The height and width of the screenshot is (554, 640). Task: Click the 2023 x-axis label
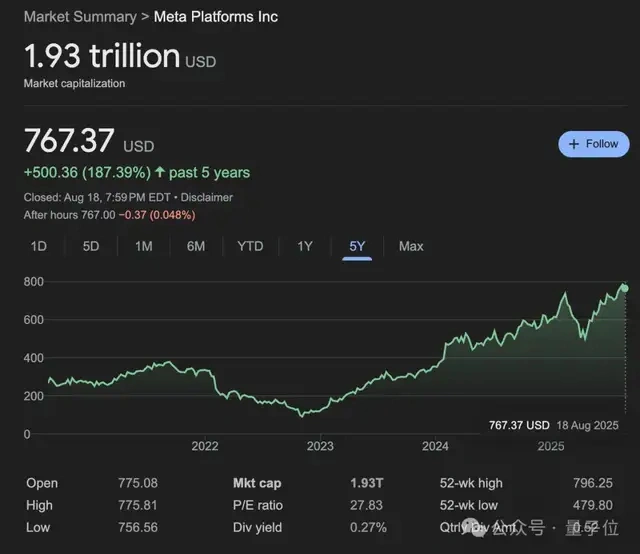(320, 446)
